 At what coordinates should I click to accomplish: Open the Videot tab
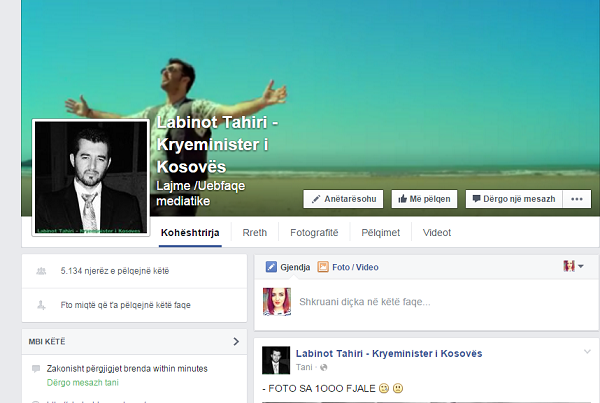pyautogui.click(x=437, y=233)
